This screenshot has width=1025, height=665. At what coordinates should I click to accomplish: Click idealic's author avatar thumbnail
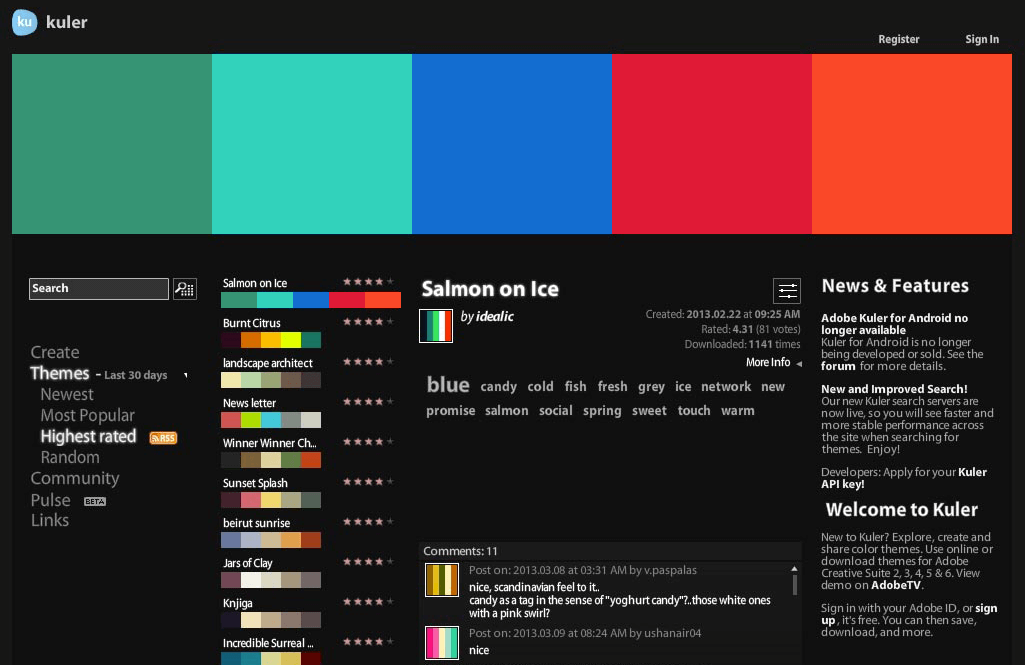pyautogui.click(x=436, y=326)
